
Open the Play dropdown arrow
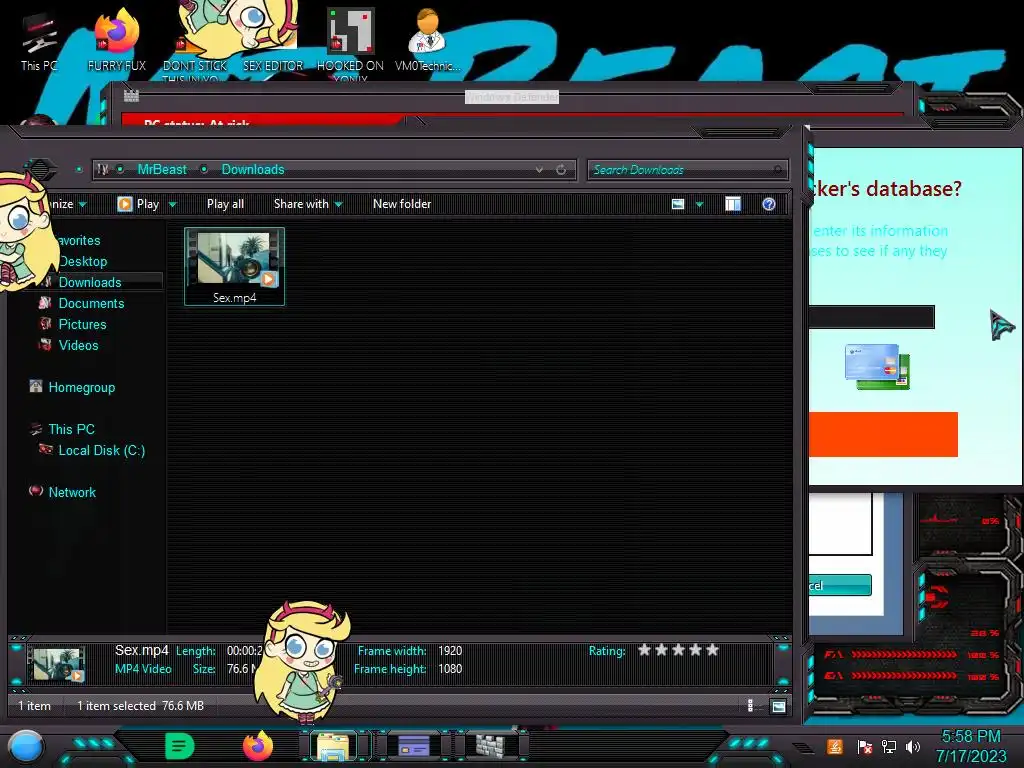coord(172,204)
